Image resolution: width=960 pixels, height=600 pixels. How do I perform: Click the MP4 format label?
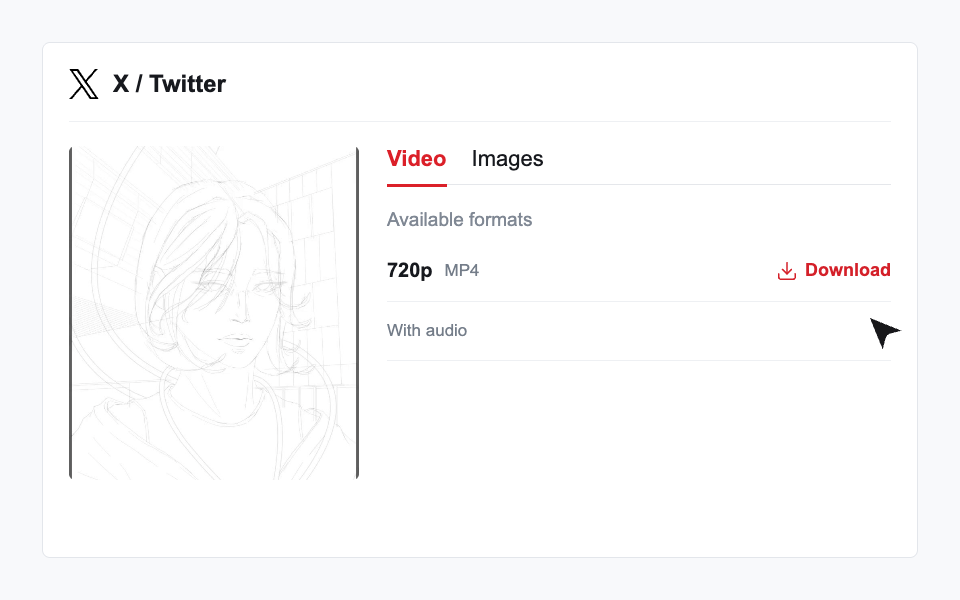(x=462, y=271)
